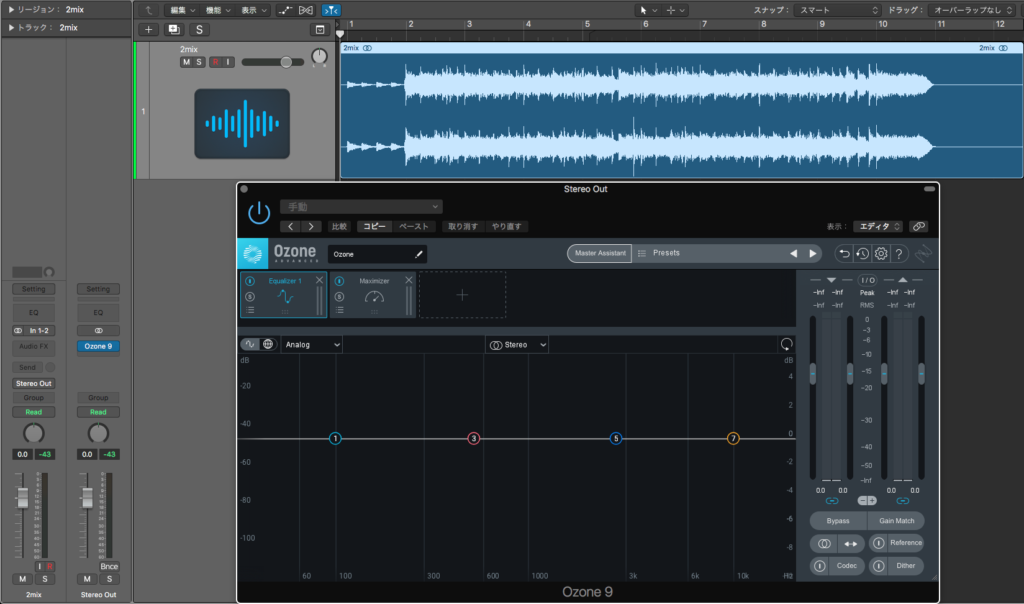Click the plugin link chain icon
The height and width of the screenshot is (604, 1024).
[919, 227]
